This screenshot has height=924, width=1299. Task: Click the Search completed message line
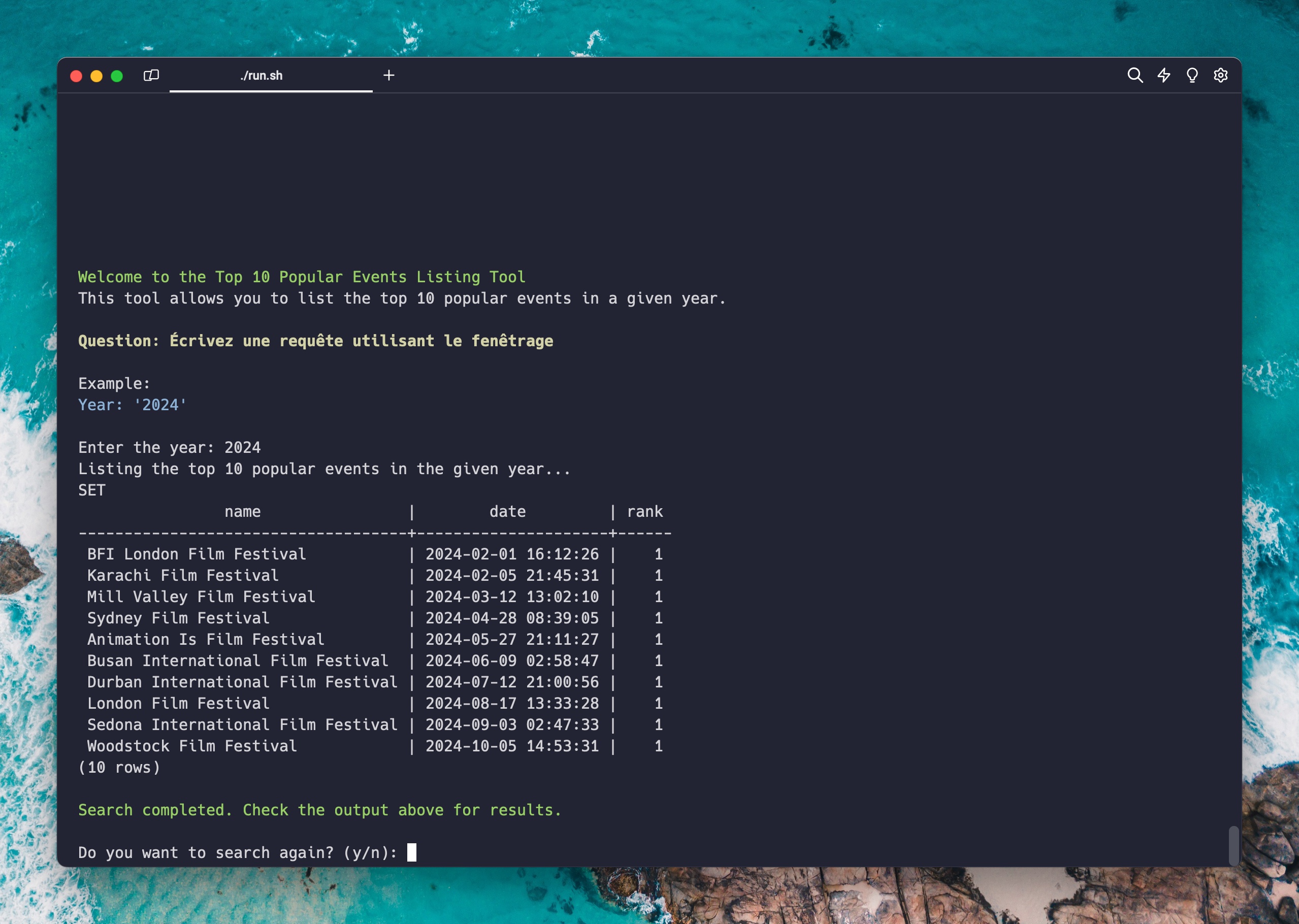[319, 810]
